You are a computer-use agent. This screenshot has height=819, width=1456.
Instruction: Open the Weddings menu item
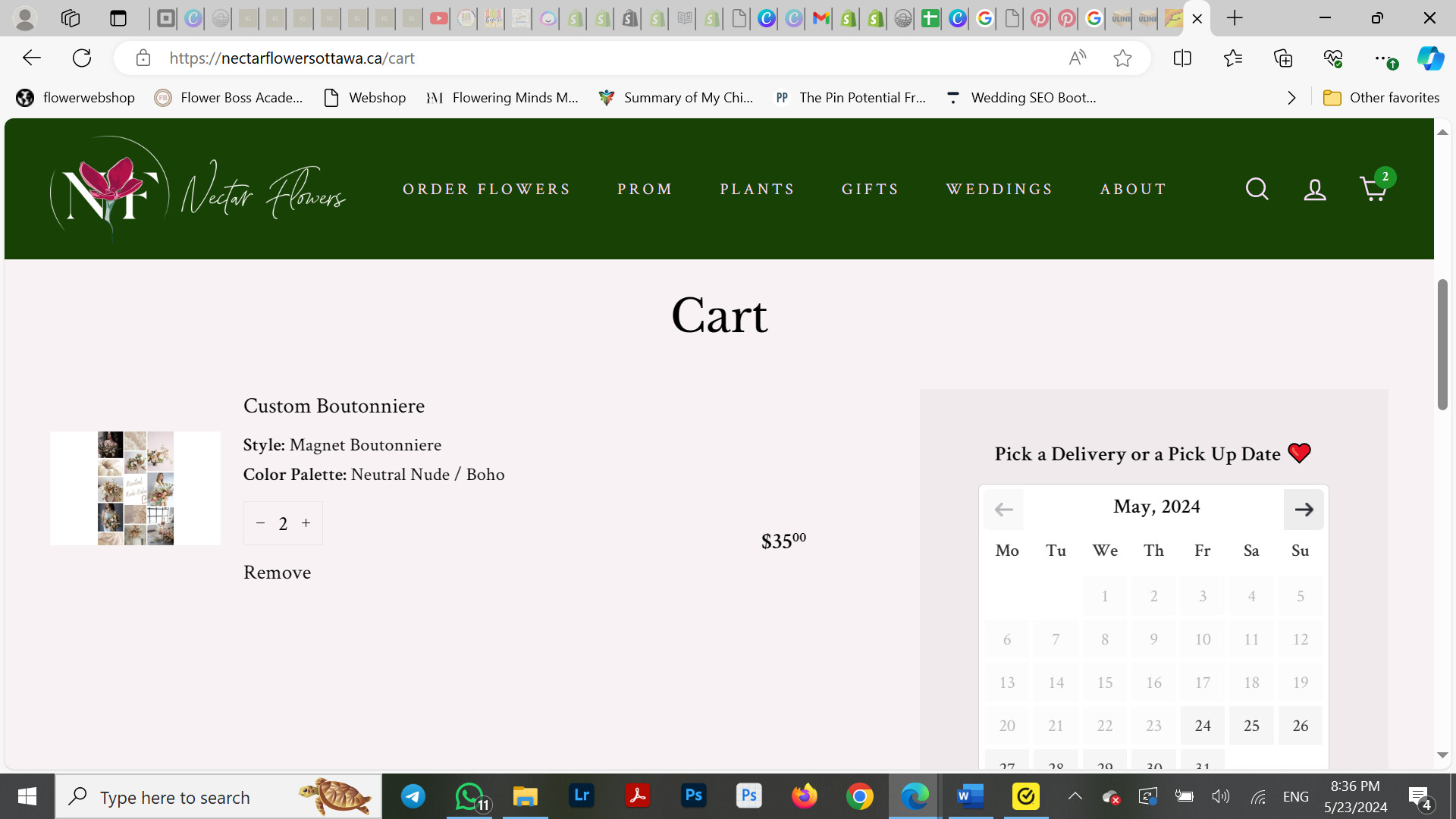pyautogui.click(x=999, y=189)
